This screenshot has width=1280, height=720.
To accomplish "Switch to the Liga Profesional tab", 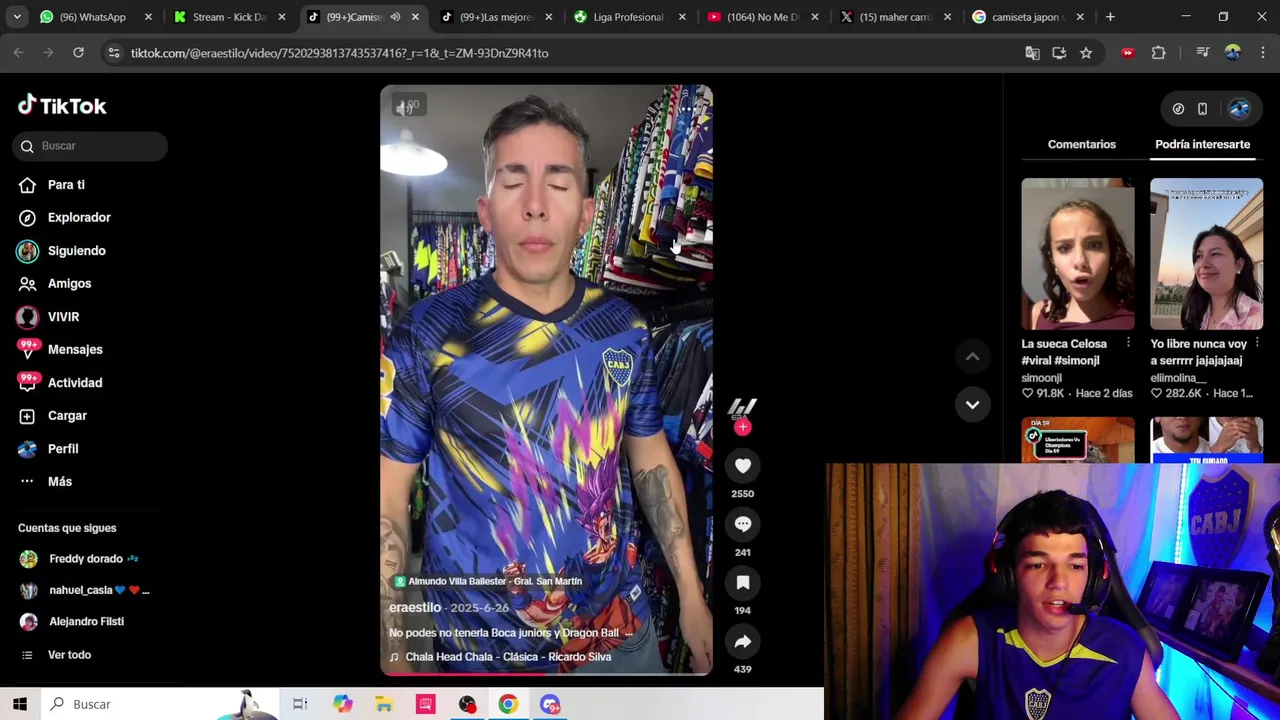I will pyautogui.click(x=627, y=17).
